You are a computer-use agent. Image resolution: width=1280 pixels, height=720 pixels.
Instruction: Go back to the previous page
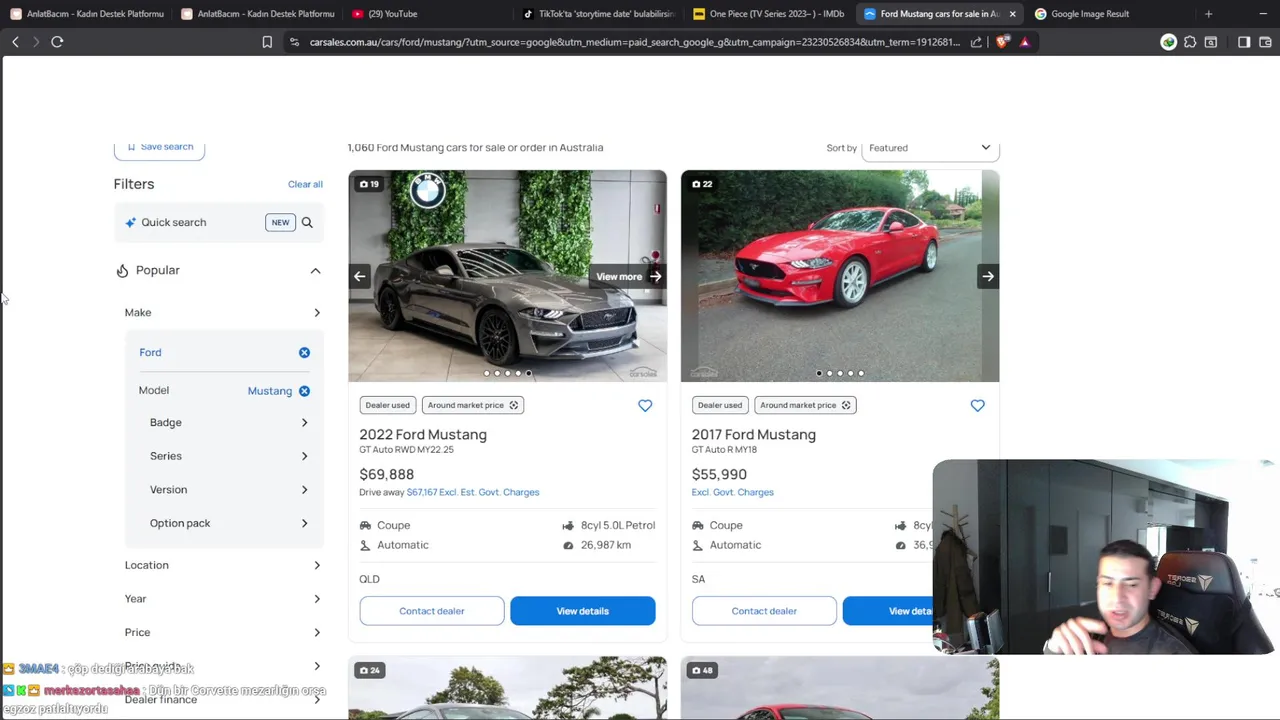tap(15, 42)
